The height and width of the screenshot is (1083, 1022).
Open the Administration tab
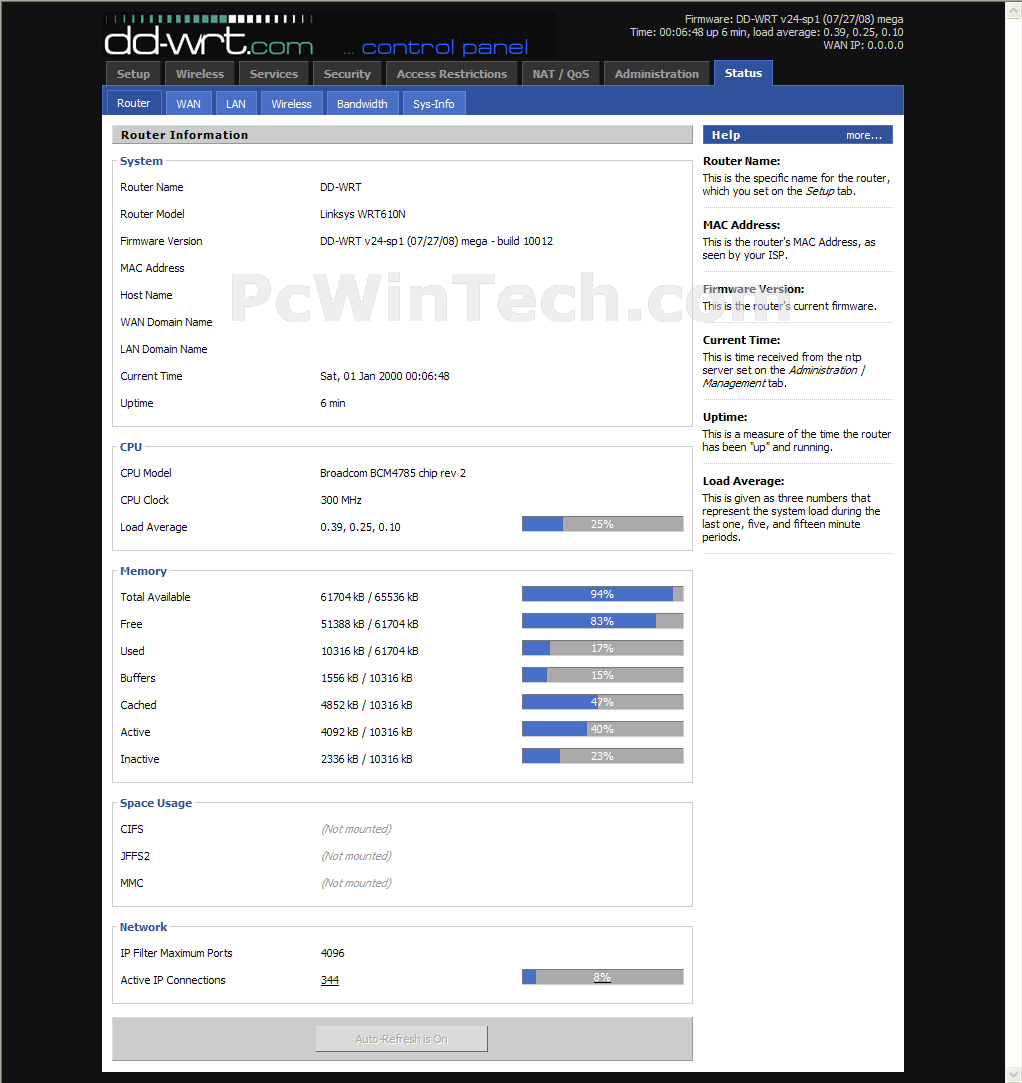click(x=657, y=74)
